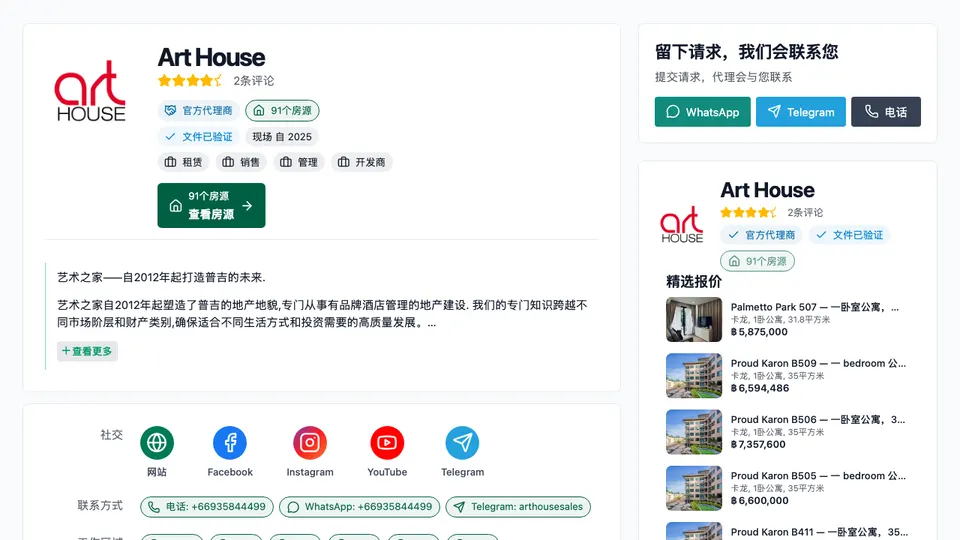Click the star rating in main card
This screenshot has width=960, height=540.
point(190,80)
